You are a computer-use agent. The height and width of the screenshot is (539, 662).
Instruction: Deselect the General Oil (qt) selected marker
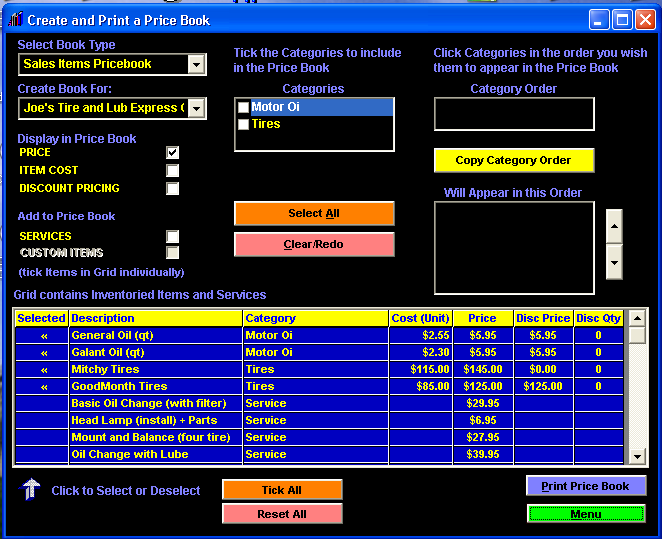click(42, 336)
